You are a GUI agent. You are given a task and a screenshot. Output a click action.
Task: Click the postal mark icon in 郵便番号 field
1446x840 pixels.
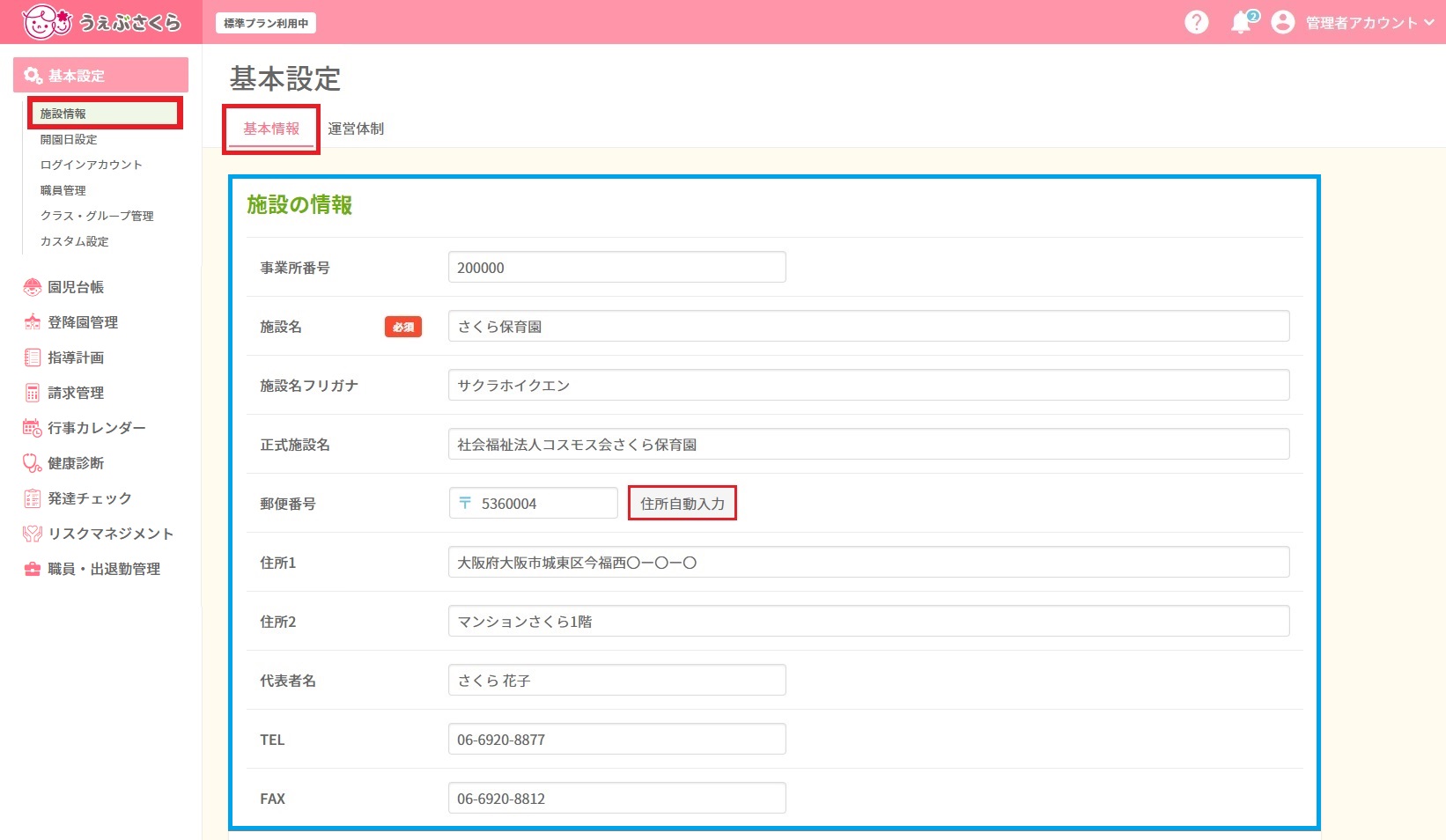click(x=465, y=503)
